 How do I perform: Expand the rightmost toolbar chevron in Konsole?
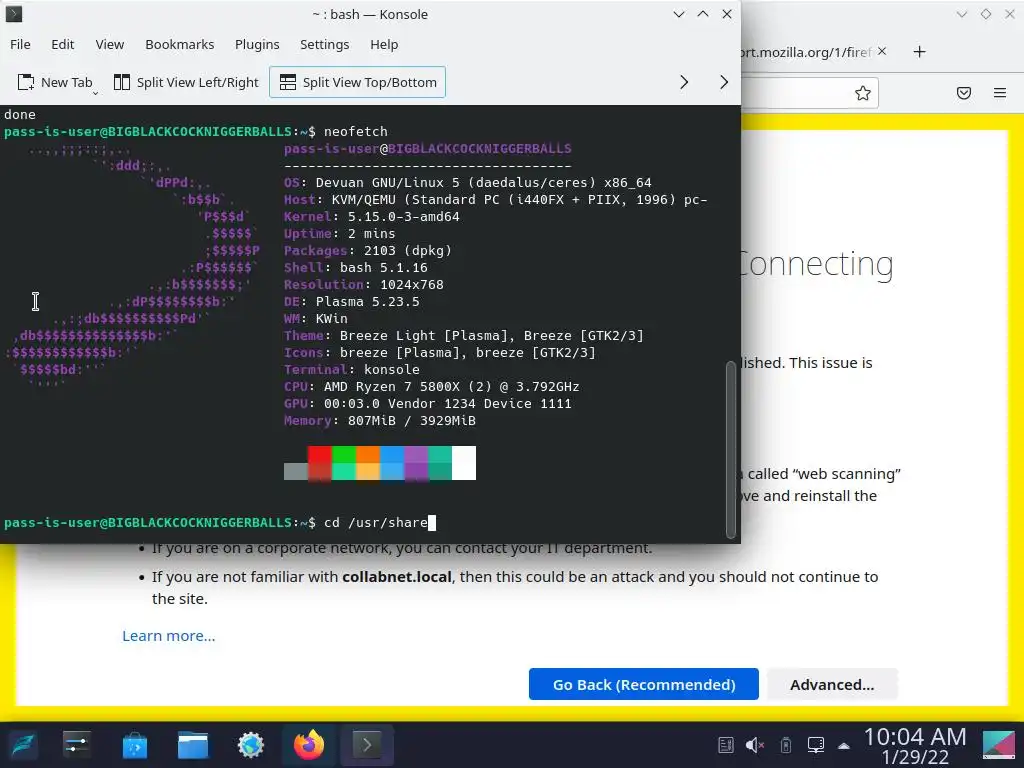pos(724,82)
